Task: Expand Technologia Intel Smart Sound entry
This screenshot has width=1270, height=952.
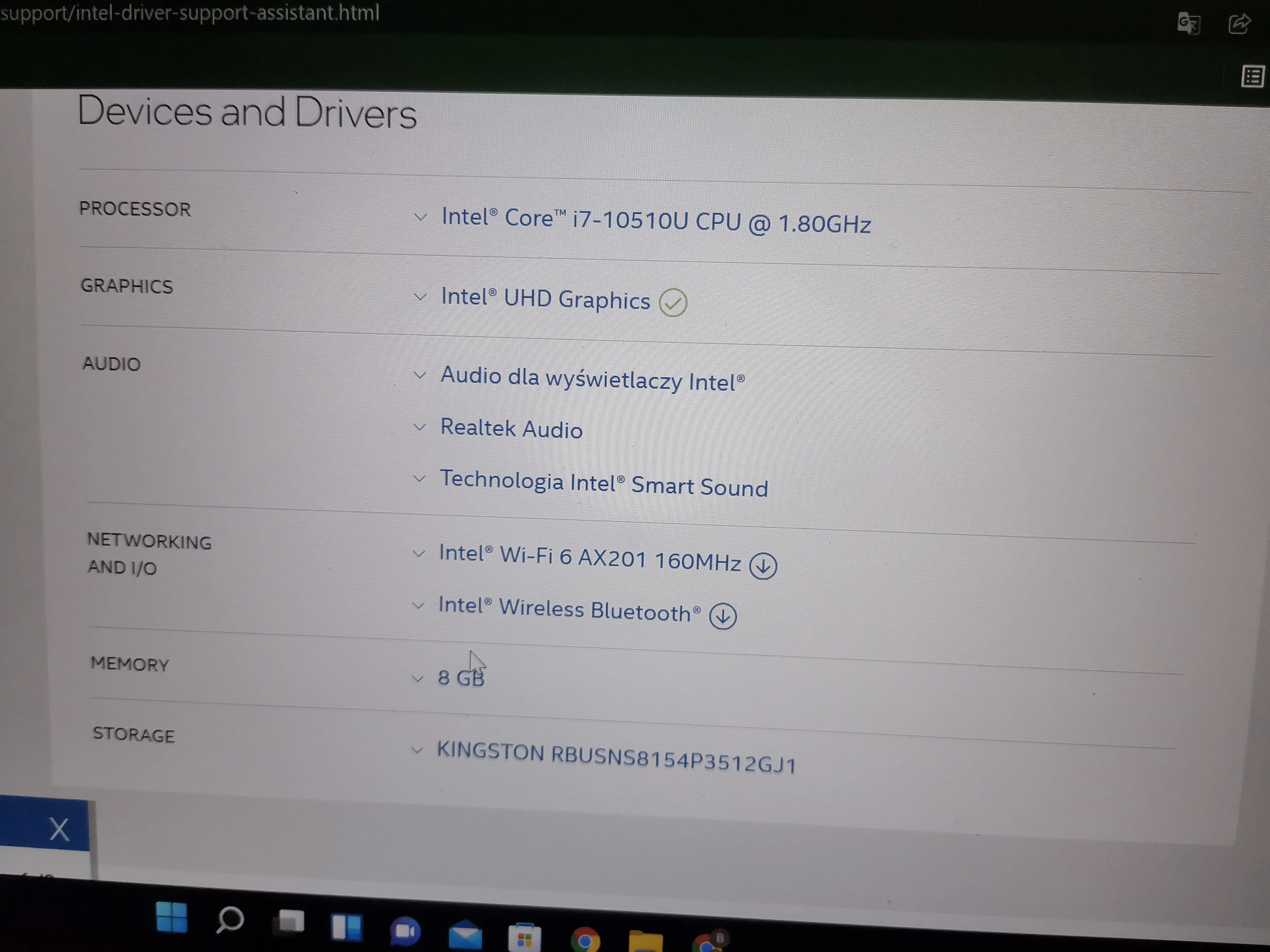Action: [x=420, y=479]
